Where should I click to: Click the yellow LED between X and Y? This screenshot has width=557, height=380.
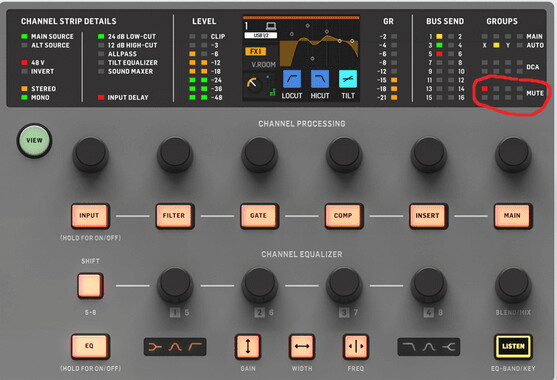(496, 45)
